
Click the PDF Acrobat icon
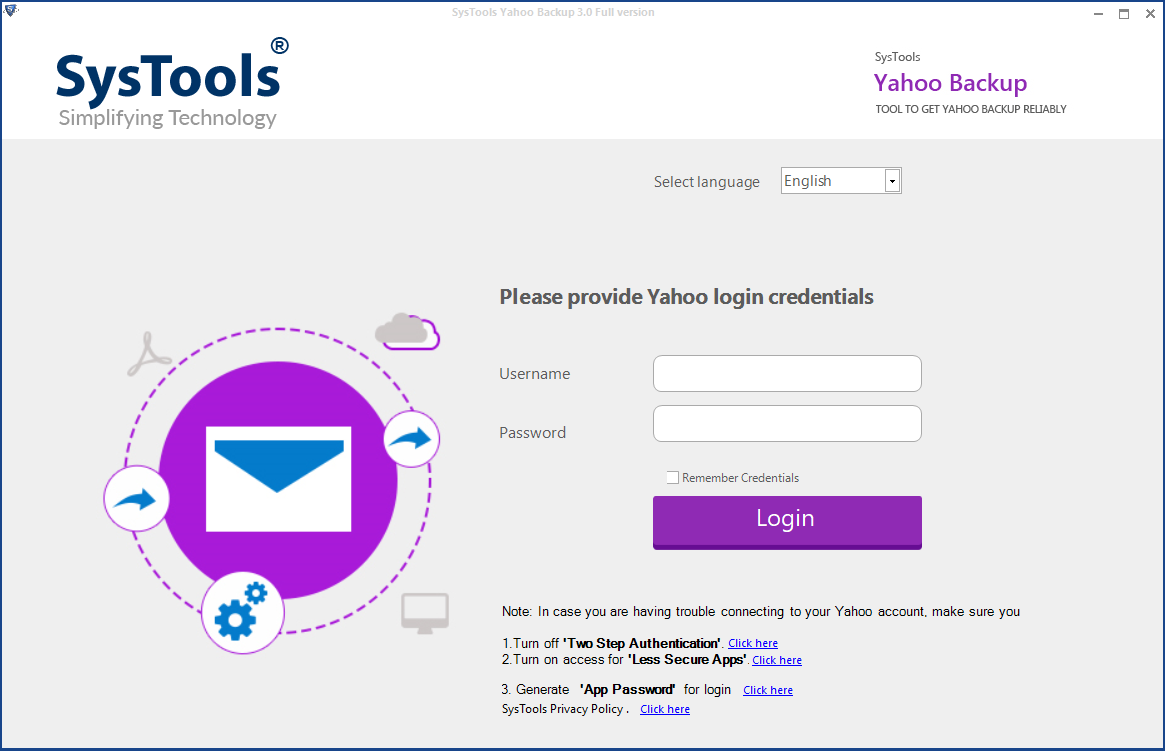149,354
